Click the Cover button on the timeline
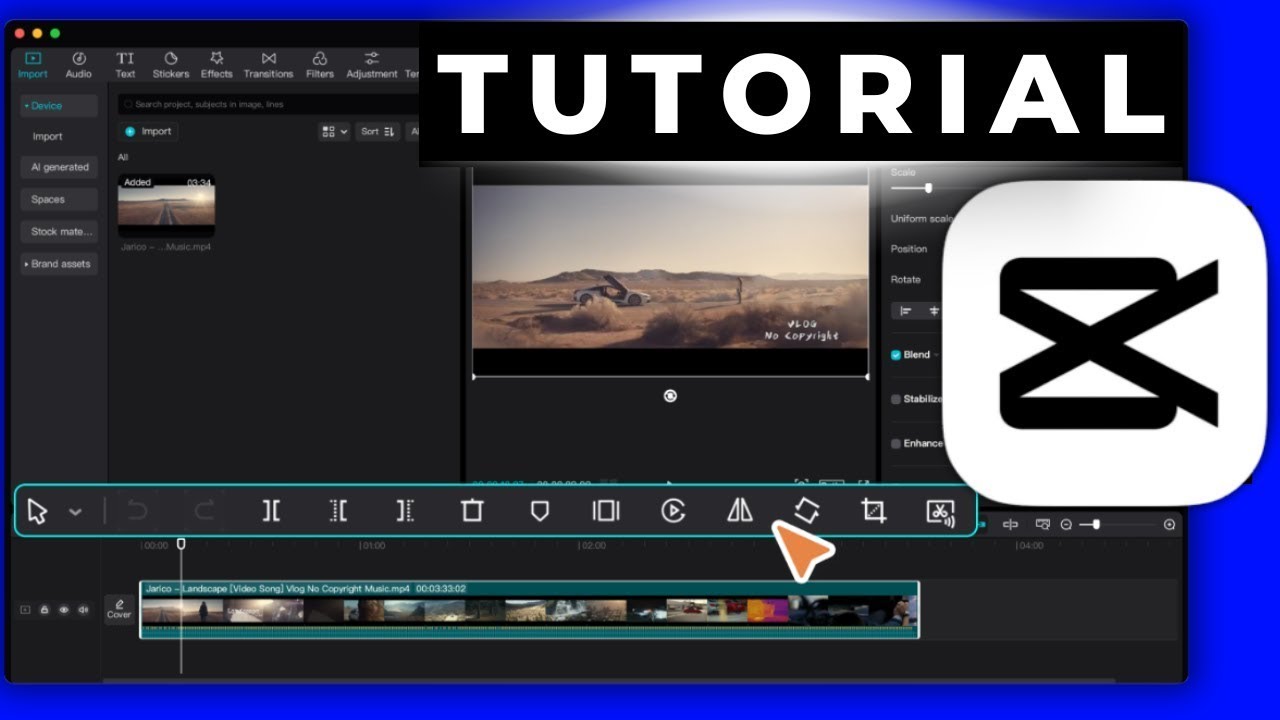The height and width of the screenshot is (720, 1280). pyautogui.click(x=119, y=609)
